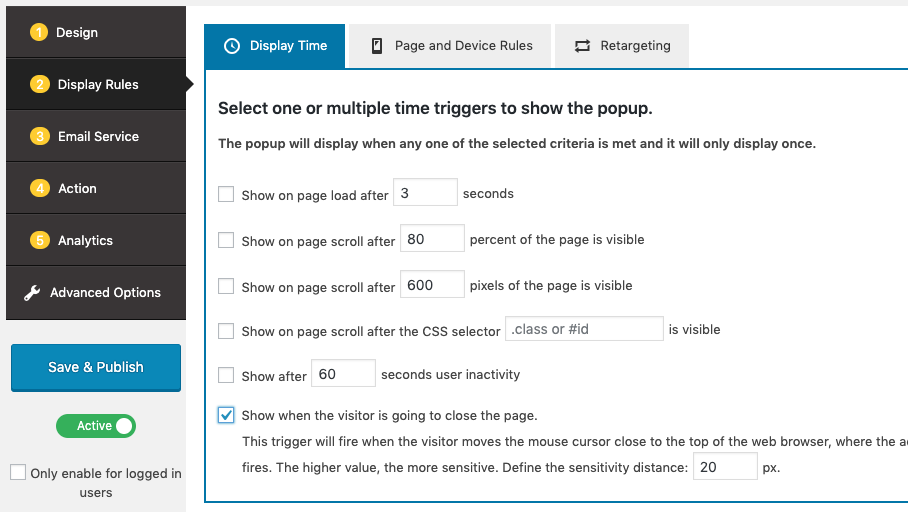Open the Analytics section in sidebar
The image size is (908, 512).
pos(85,241)
